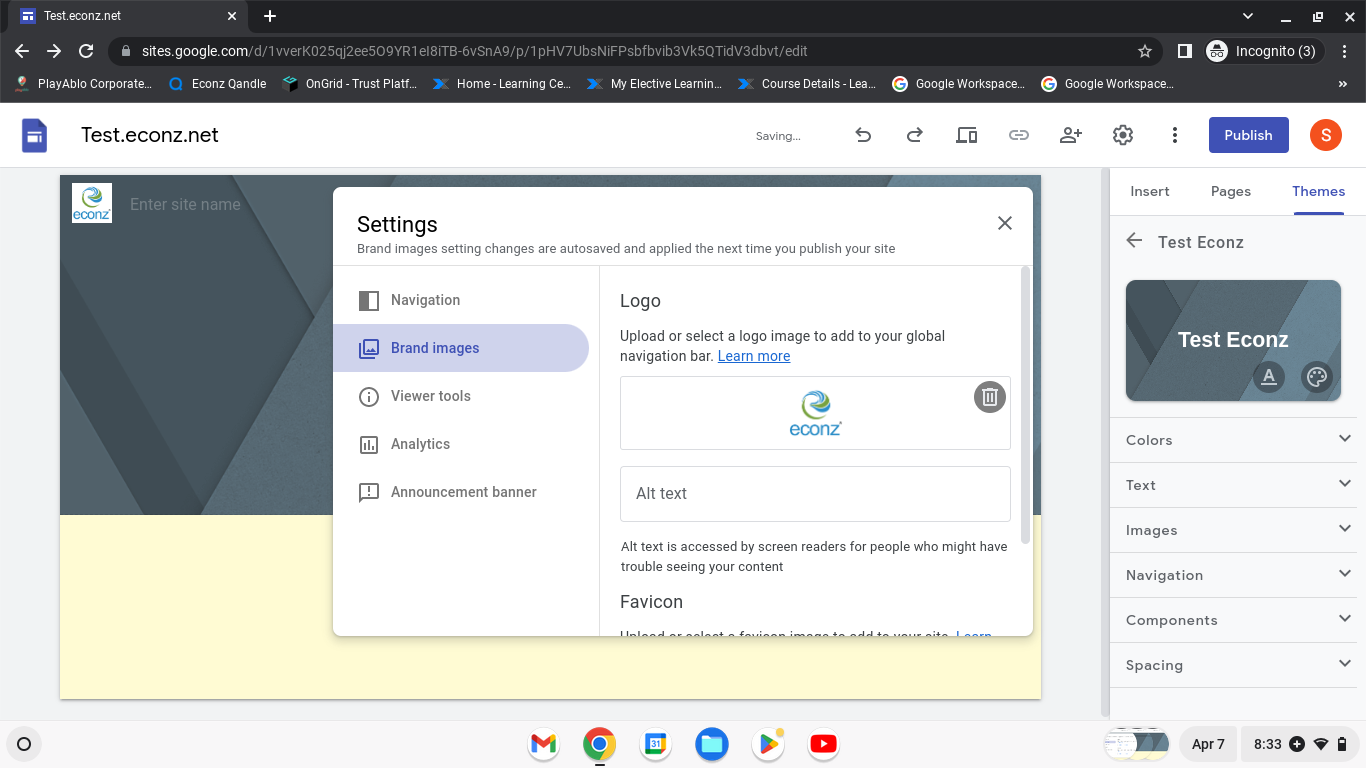The image size is (1366, 768).
Task: Open a new browser tab
Action: point(270,16)
